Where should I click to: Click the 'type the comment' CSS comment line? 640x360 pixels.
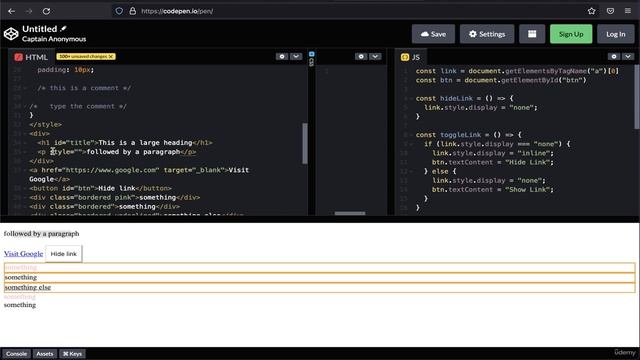coord(78,106)
